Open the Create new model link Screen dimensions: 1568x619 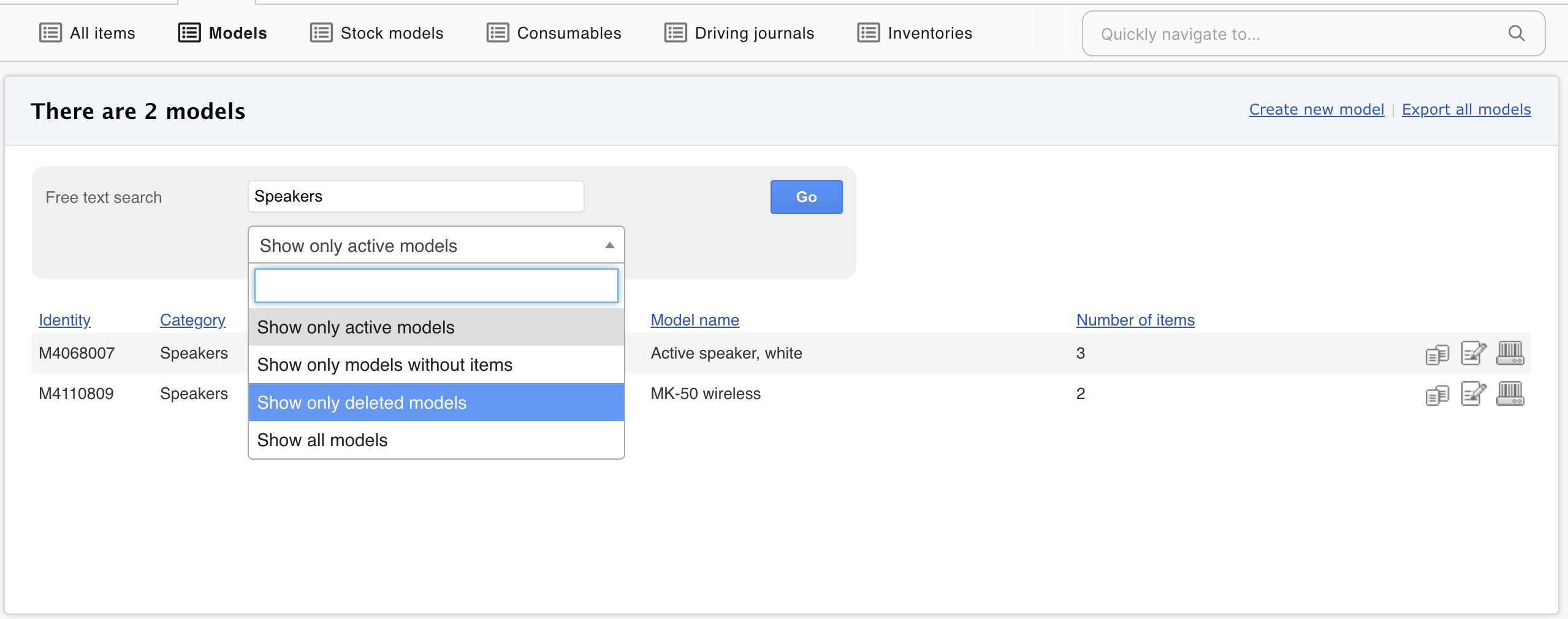click(x=1317, y=109)
